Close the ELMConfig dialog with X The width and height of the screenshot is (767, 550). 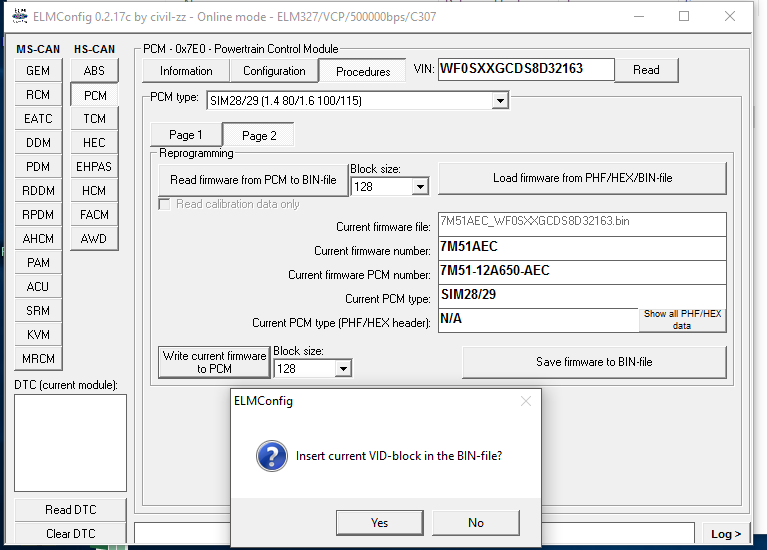[526, 401]
